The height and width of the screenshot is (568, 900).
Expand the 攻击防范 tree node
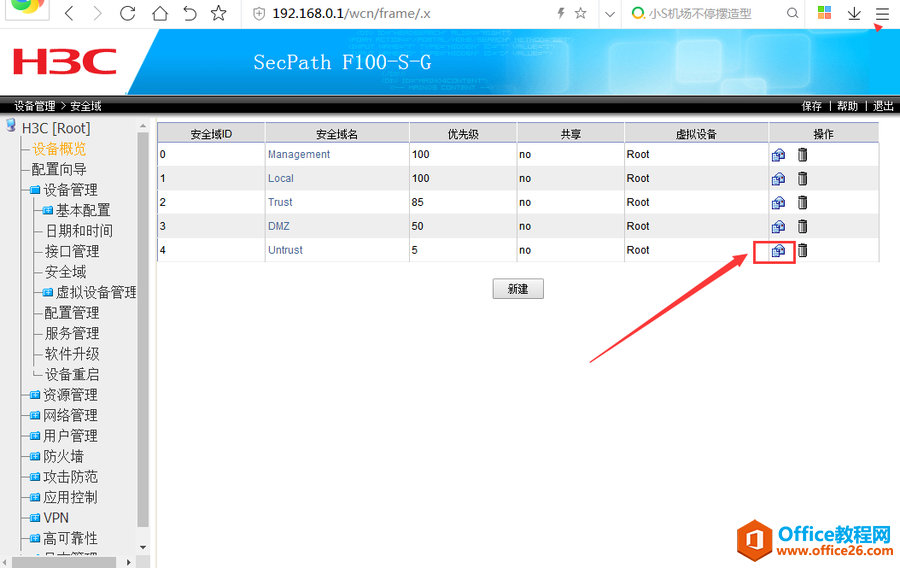(x=35, y=477)
